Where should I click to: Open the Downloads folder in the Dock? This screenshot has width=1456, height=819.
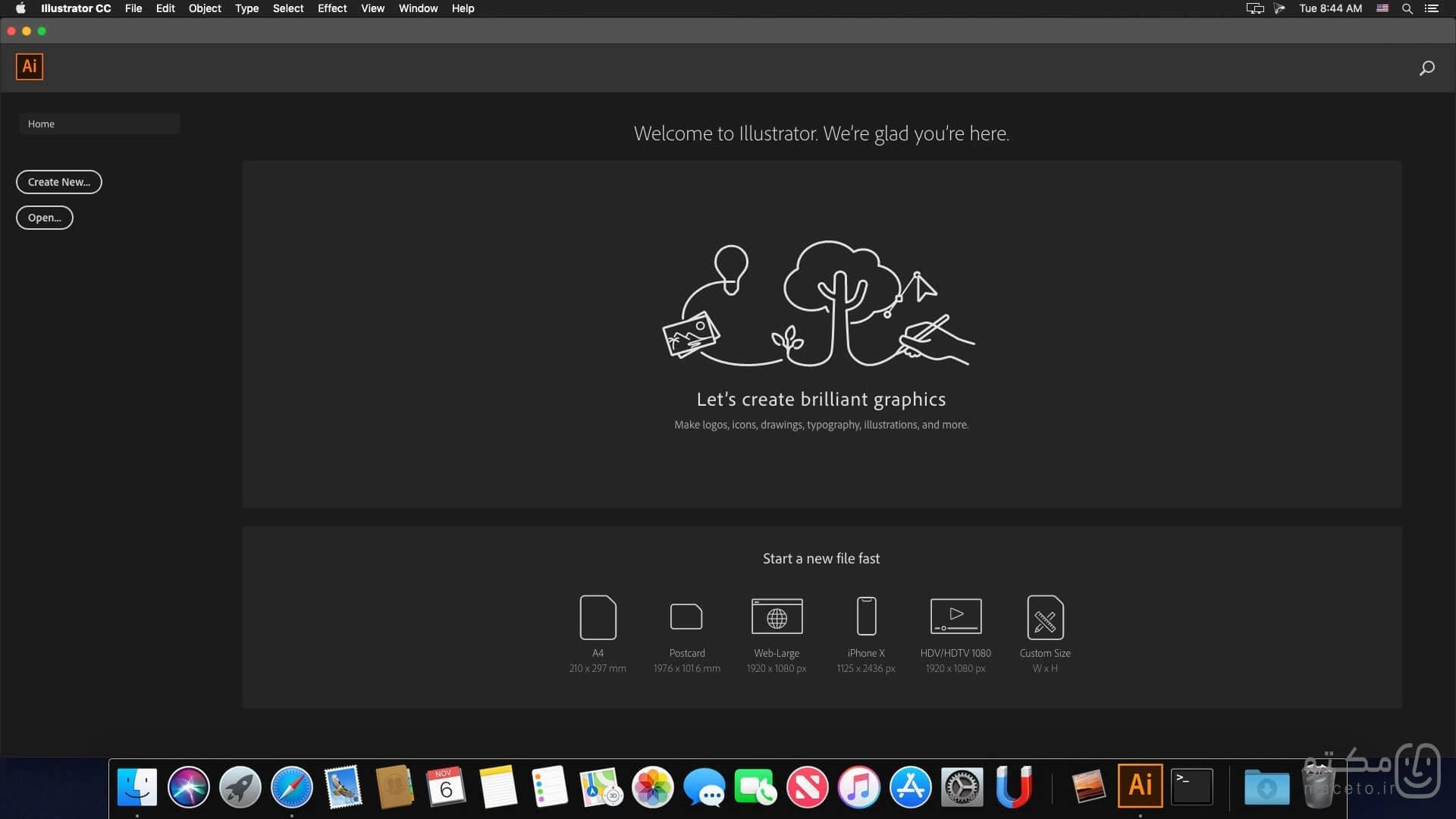click(x=1266, y=787)
